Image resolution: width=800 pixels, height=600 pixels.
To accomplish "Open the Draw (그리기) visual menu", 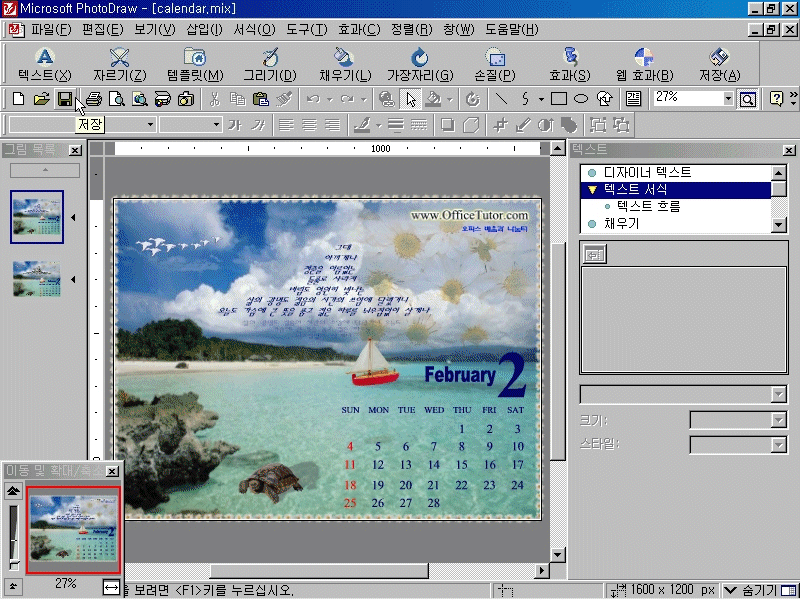I will click(270, 64).
